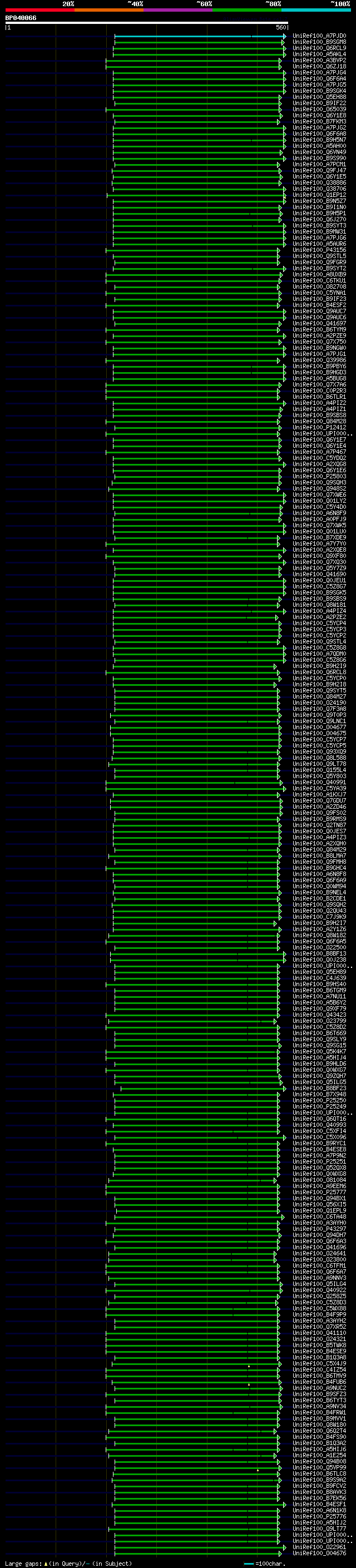Select the UniRef100_P43156 hit

tap(319, 250)
